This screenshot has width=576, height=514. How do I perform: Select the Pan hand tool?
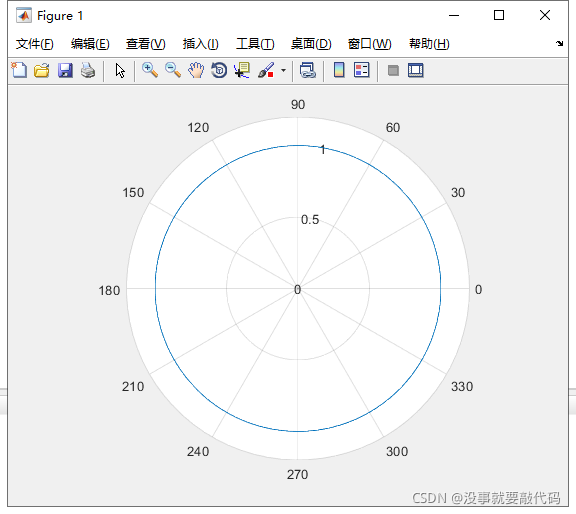click(196, 70)
